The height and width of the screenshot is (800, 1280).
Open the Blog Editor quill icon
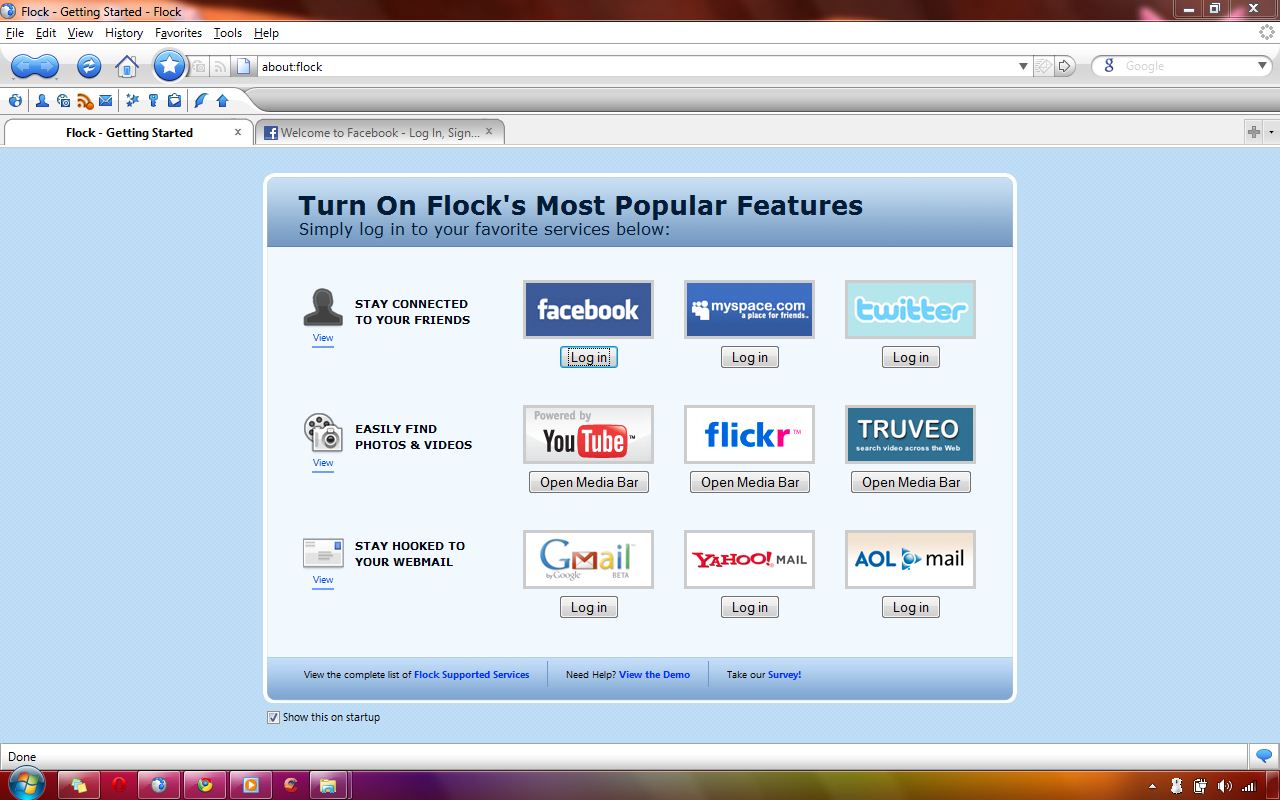(201, 101)
